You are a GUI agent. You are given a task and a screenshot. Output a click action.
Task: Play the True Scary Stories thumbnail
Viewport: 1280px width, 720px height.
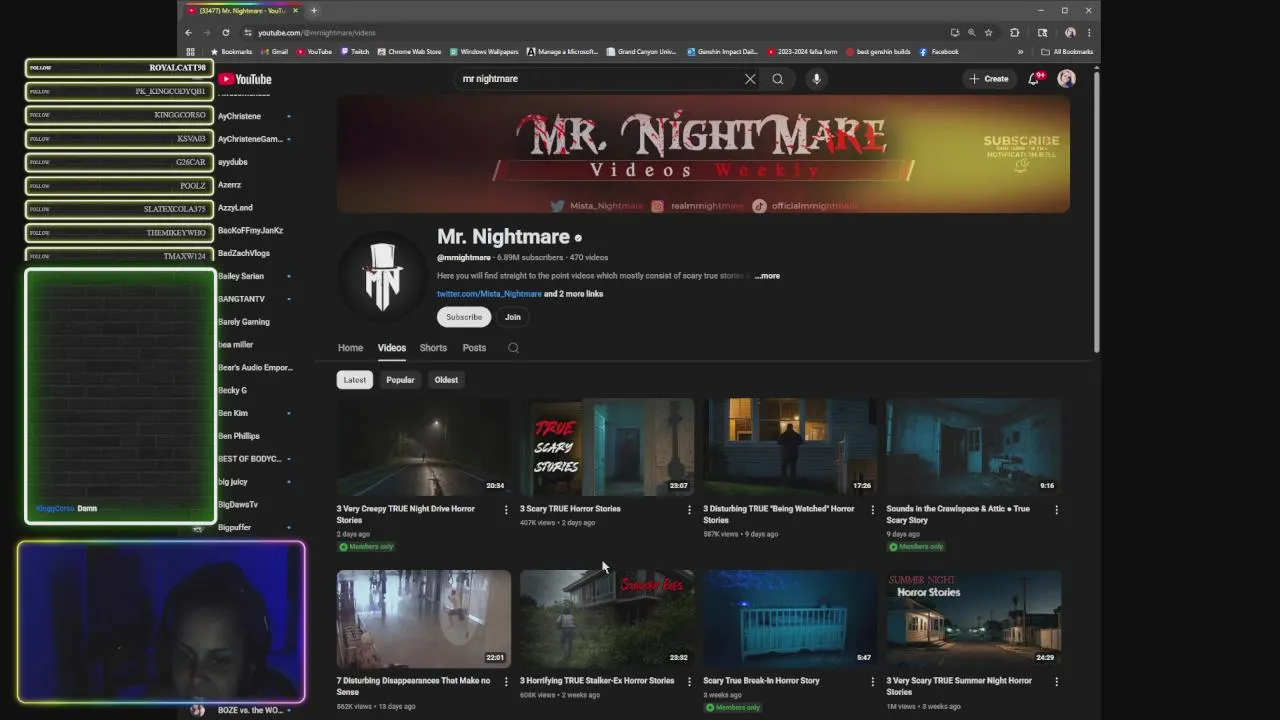(x=606, y=447)
